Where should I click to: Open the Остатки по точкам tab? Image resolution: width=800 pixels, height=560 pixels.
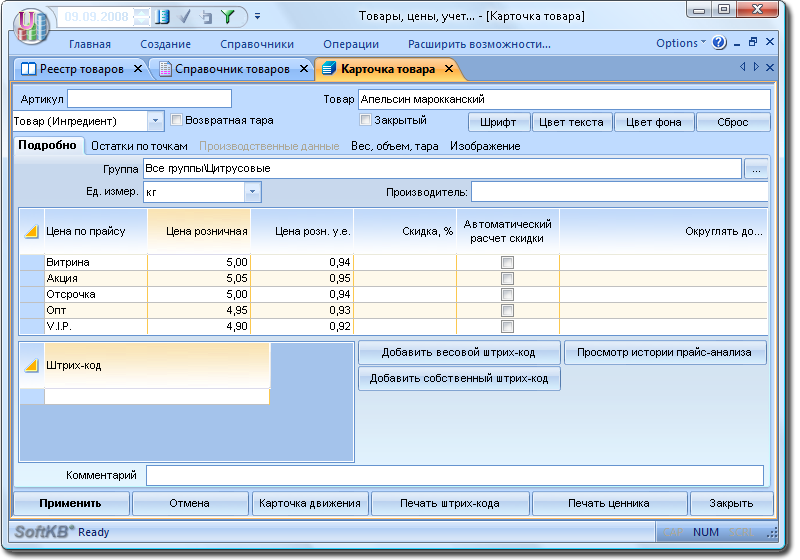(x=139, y=146)
